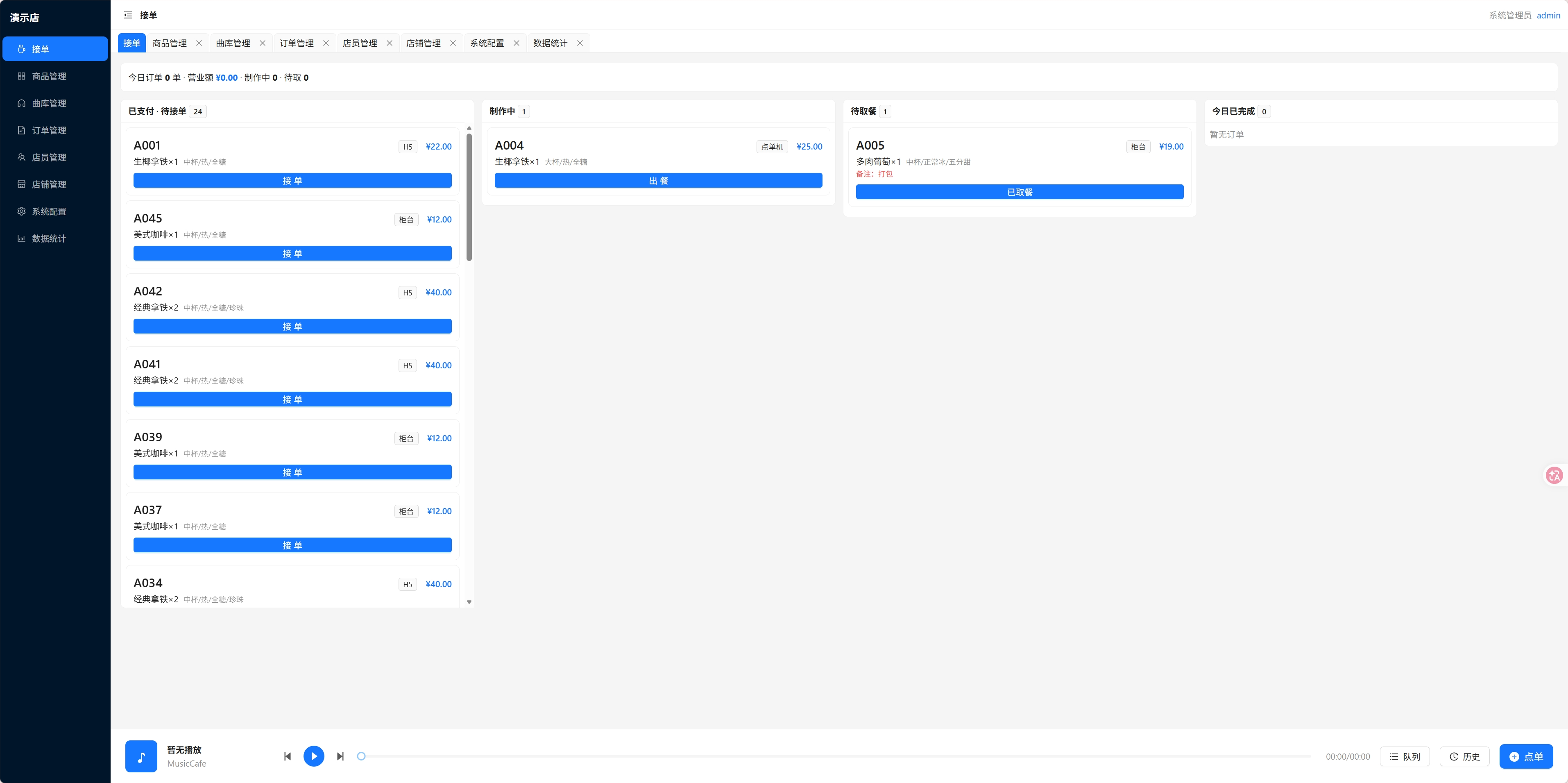Skip to previous track

tap(287, 756)
